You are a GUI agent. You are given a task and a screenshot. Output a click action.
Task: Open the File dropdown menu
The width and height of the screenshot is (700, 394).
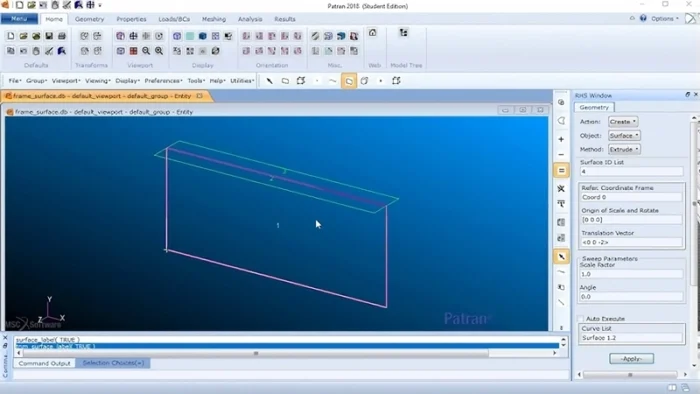(15, 81)
